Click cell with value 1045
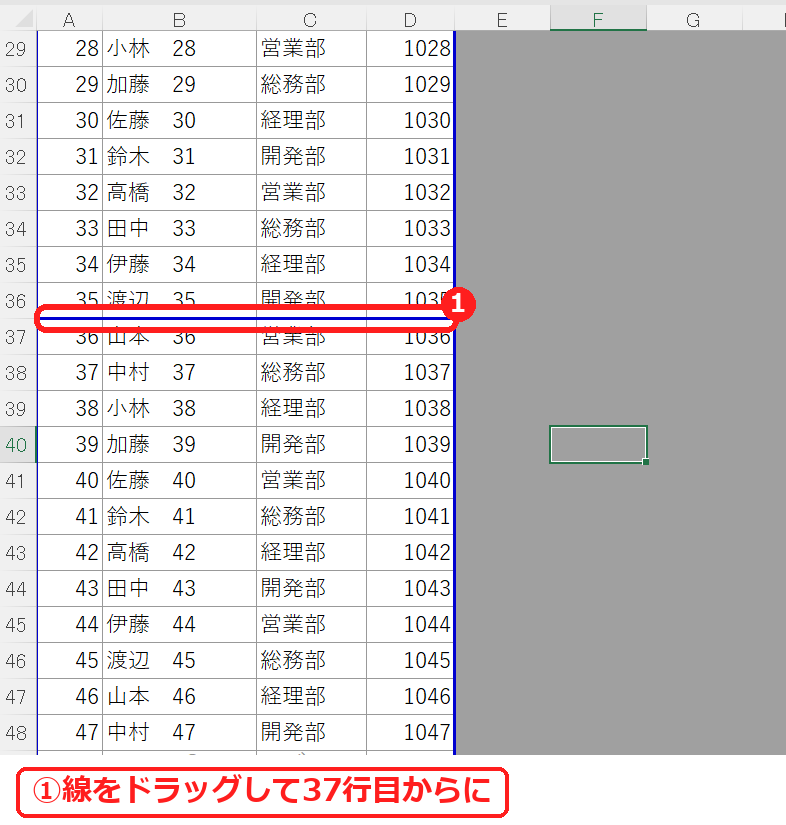This screenshot has height=825, width=786. [x=410, y=660]
